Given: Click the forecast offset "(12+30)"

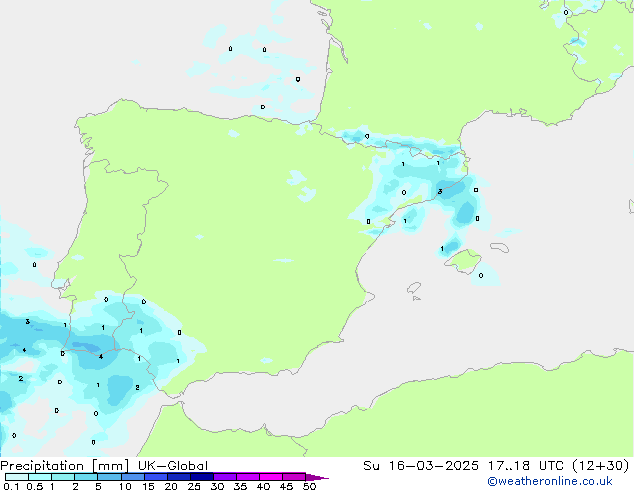Looking at the screenshot, I should click(601, 466).
